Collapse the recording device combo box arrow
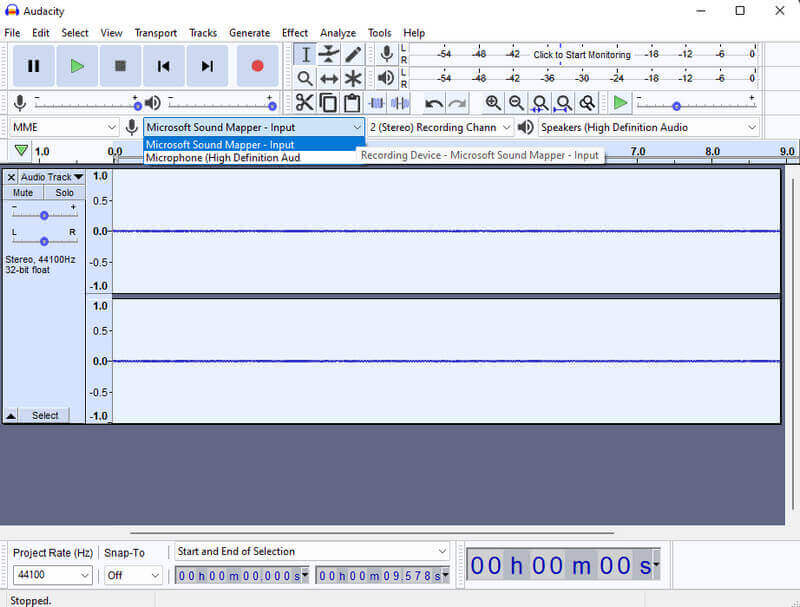Viewport: 800px width, 607px height. (x=357, y=127)
